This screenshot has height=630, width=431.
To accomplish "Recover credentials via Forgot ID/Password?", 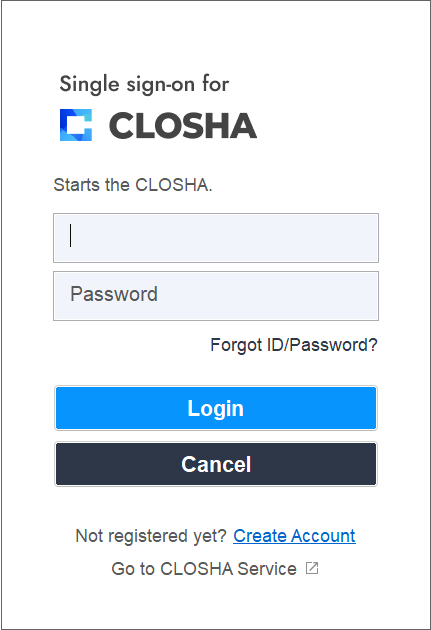I will click(x=294, y=345).
